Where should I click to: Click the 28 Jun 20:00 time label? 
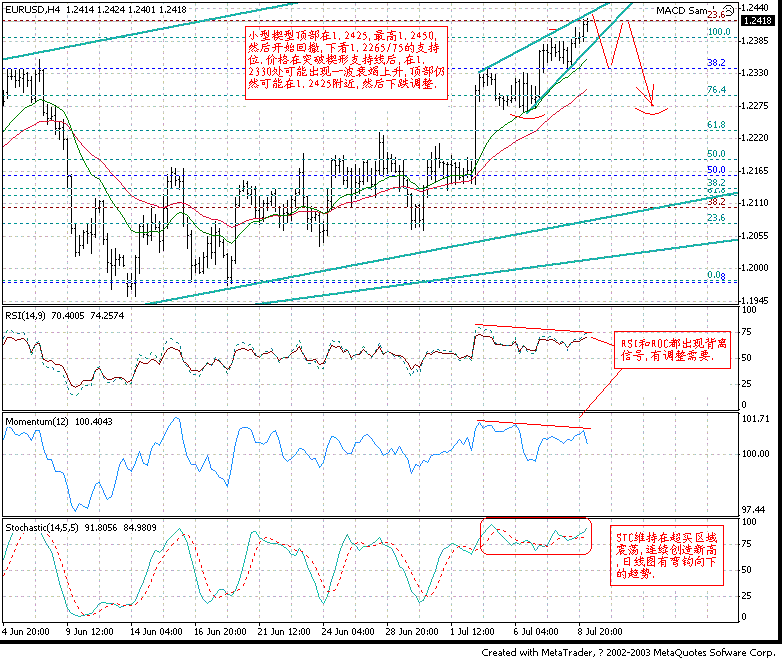point(412,632)
